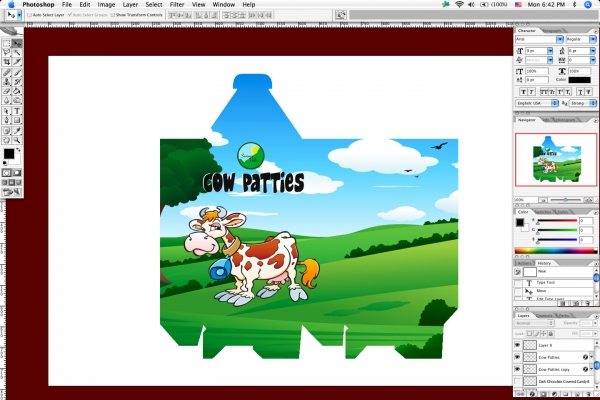
Task: Select the Eyedropper tool
Action: coord(16,131)
